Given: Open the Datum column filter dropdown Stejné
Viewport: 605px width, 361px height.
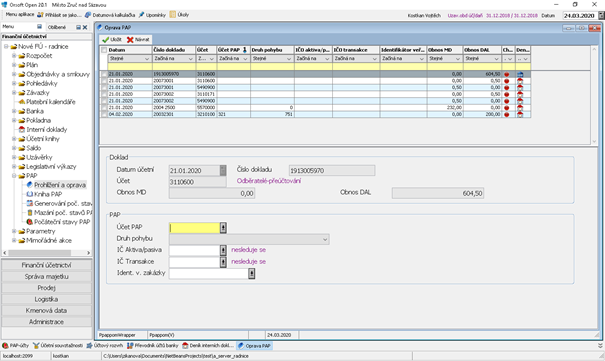Looking at the screenshot, I should tap(129, 59).
